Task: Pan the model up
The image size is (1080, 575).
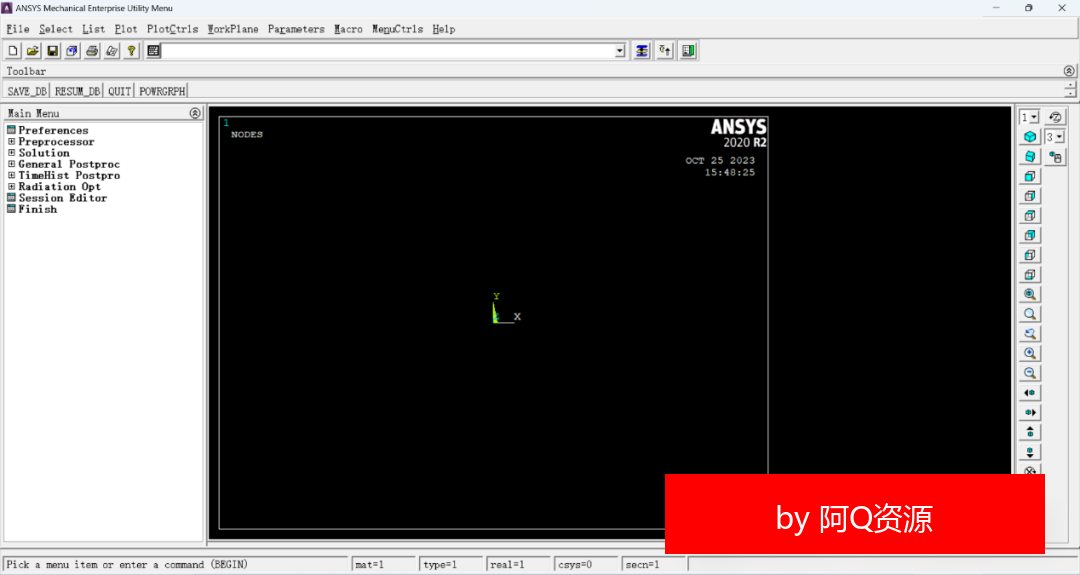Action: pyautogui.click(x=1030, y=432)
